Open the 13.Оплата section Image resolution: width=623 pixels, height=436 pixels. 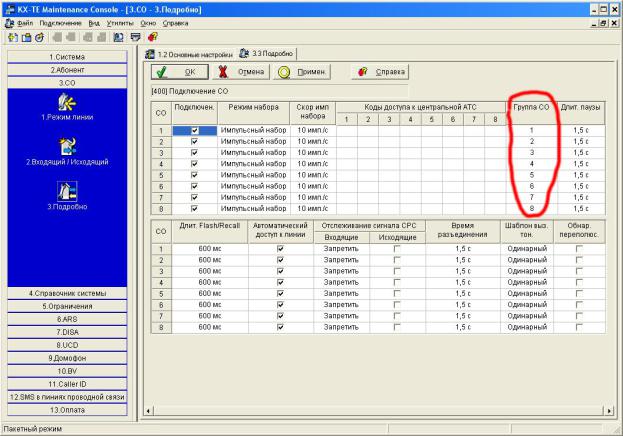click(x=67, y=410)
